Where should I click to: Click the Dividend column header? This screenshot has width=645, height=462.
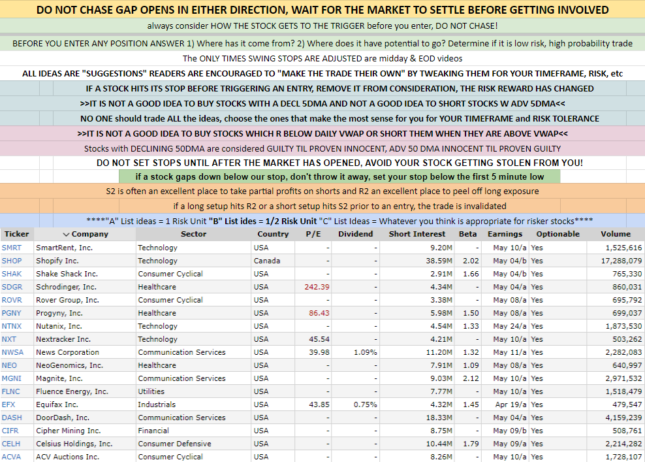coord(355,234)
